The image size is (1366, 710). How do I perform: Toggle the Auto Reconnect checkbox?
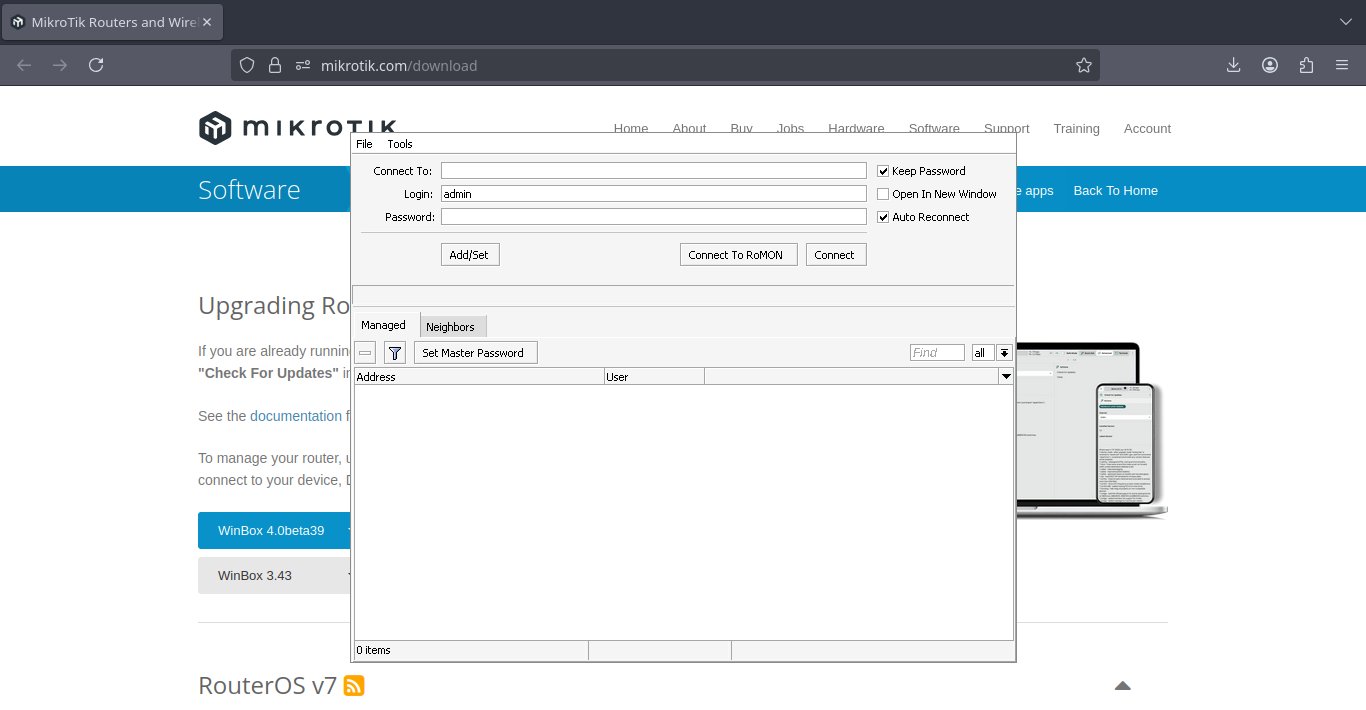pos(883,217)
